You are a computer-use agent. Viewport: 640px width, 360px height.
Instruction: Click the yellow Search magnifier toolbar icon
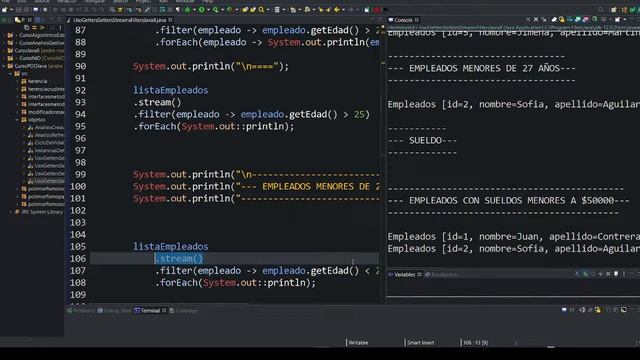261,9
